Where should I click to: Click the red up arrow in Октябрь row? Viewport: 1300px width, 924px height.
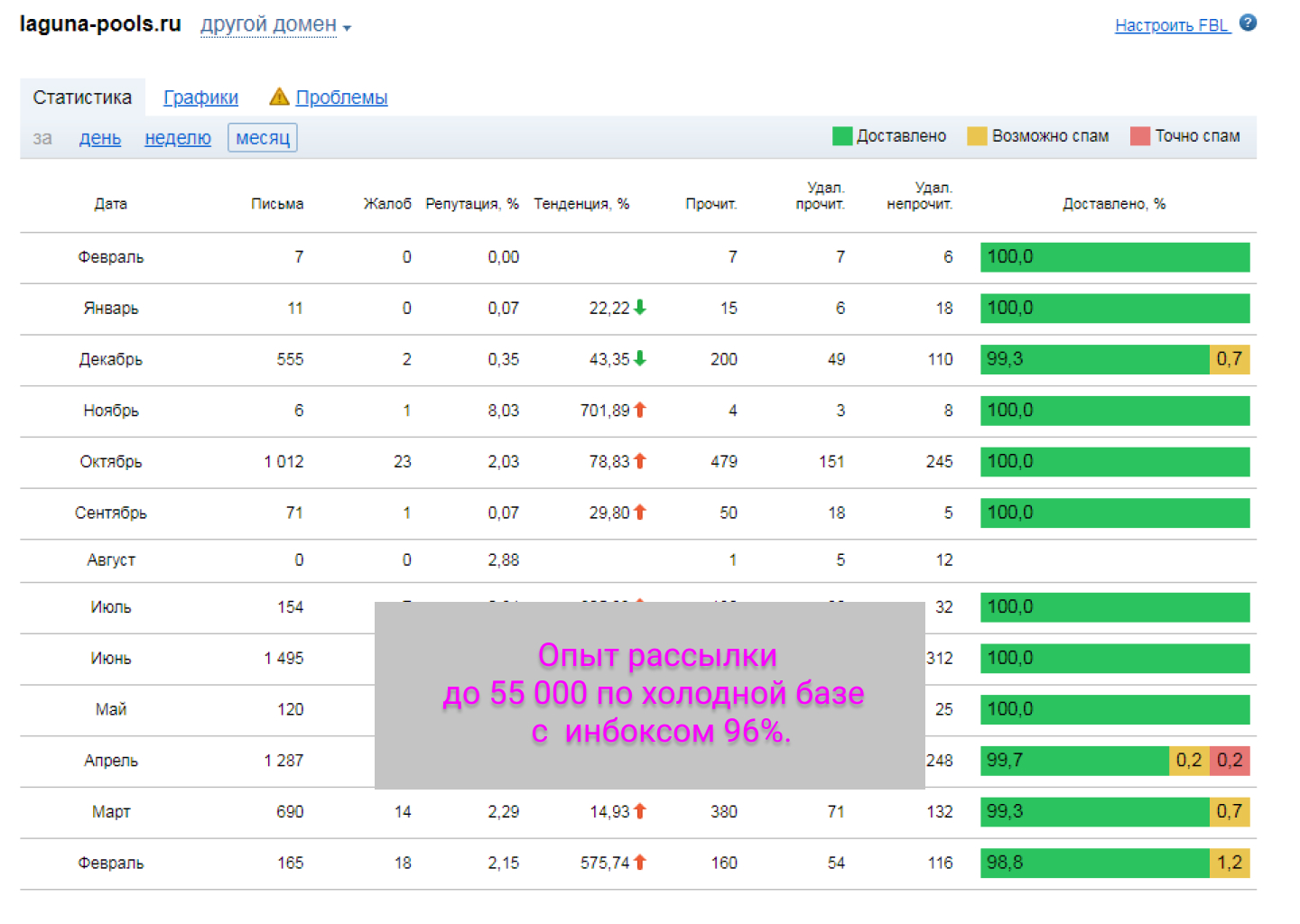click(x=640, y=461)
